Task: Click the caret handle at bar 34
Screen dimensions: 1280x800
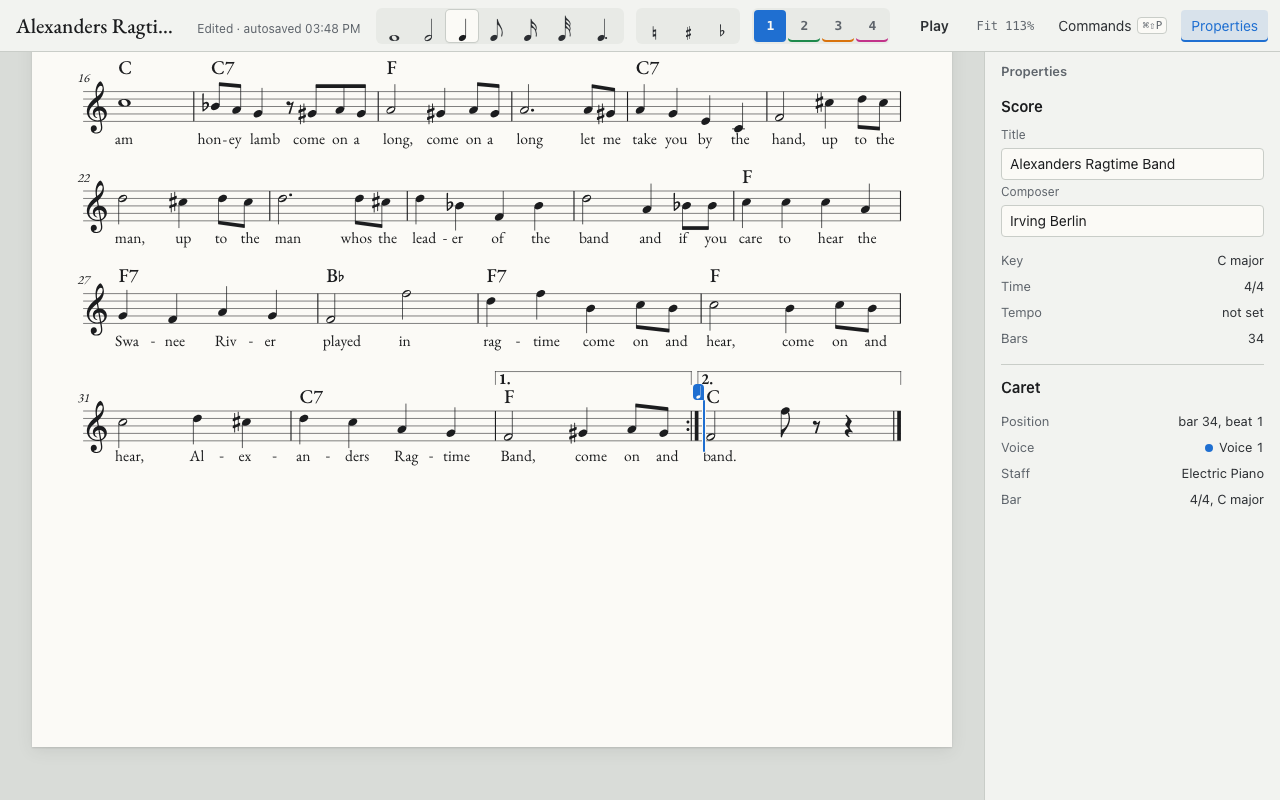Action: click(698, 392)
